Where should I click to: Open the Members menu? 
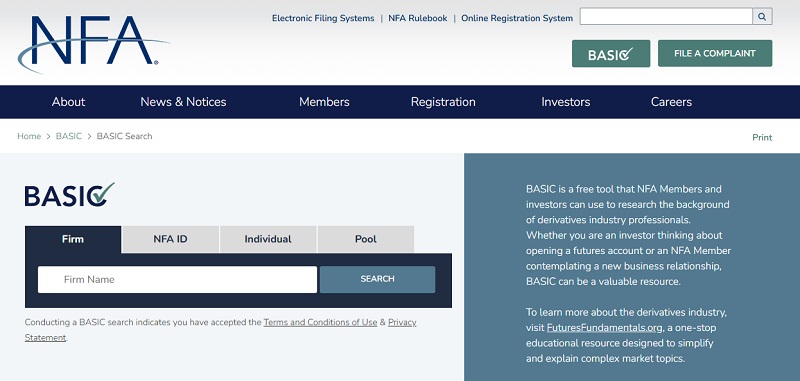pos(324,102)
